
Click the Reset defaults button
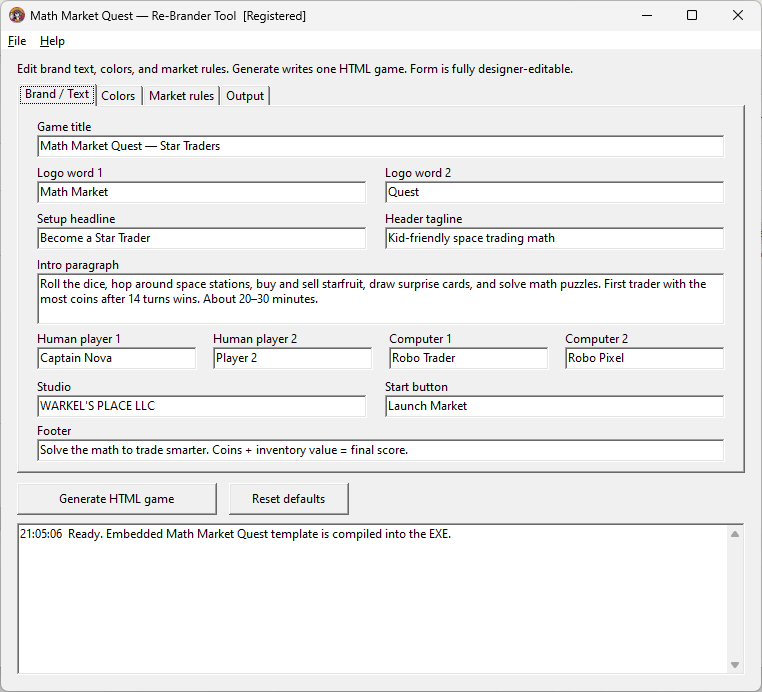click(x=289, y=499)
